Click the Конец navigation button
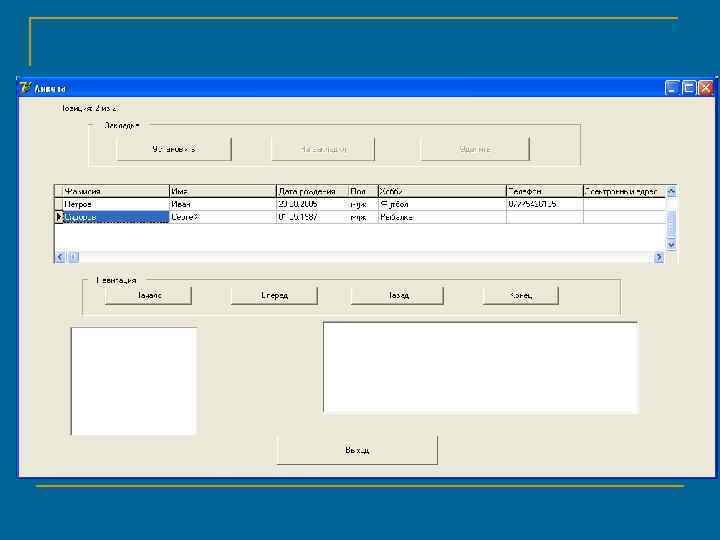The height and width of the screenshot is (540, 720). pos(521,295)
